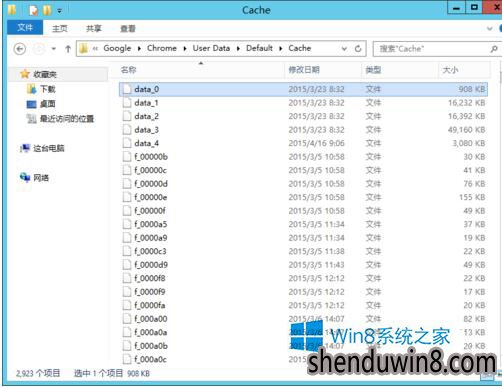Image resolution: width=502 pixels, height=388 pixels.
Task: Select the f_0000a5 file icon
Action: (x=127, y=224)
